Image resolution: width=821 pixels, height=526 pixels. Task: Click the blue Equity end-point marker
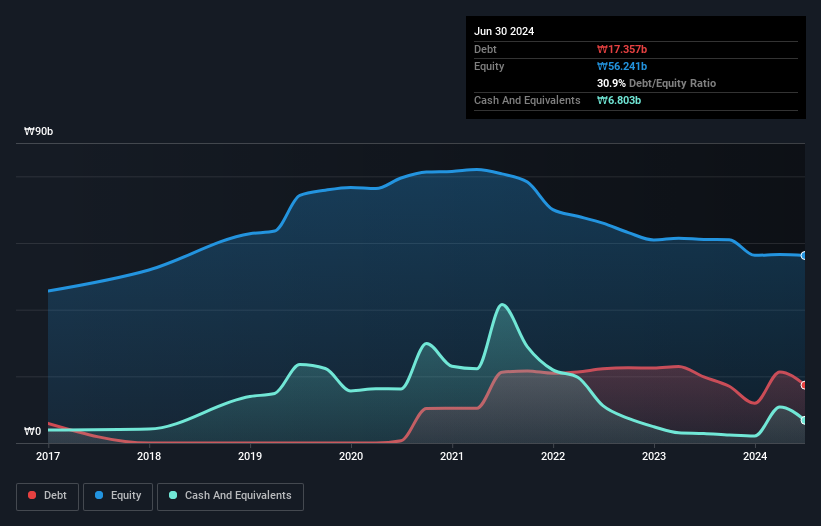point(804,256)
